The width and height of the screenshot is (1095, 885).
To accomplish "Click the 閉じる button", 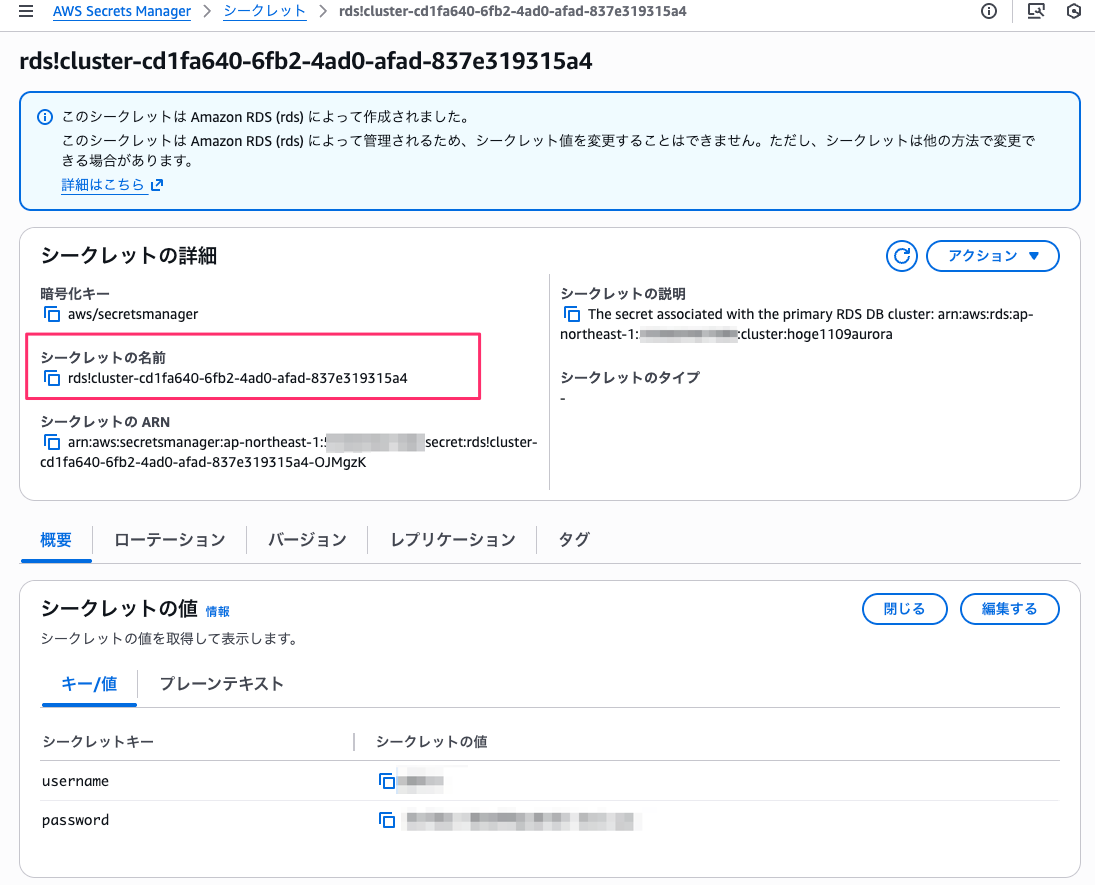I will [x=904, y=608].
